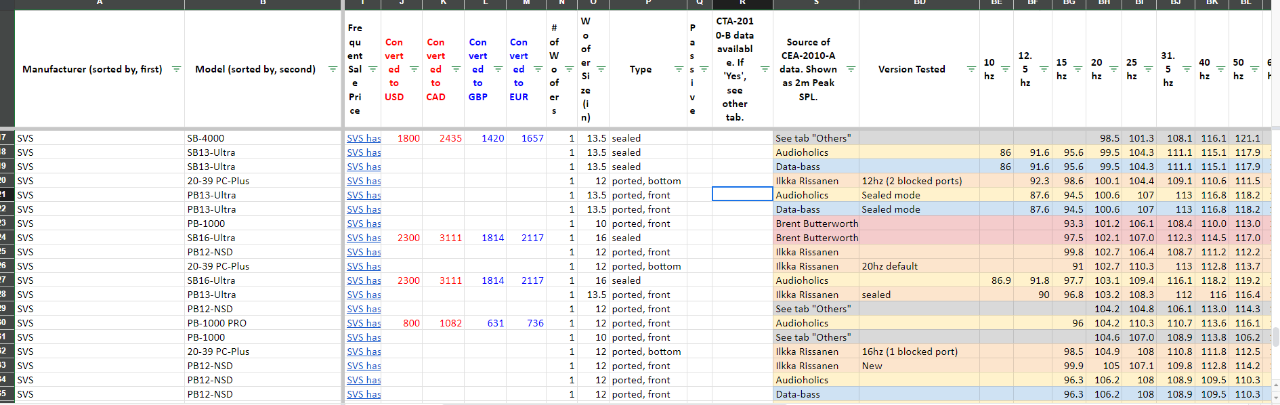Select the '121.1' value cell
The width and height of the screenshot is (1280, 405).
(x=1247, y=137)
